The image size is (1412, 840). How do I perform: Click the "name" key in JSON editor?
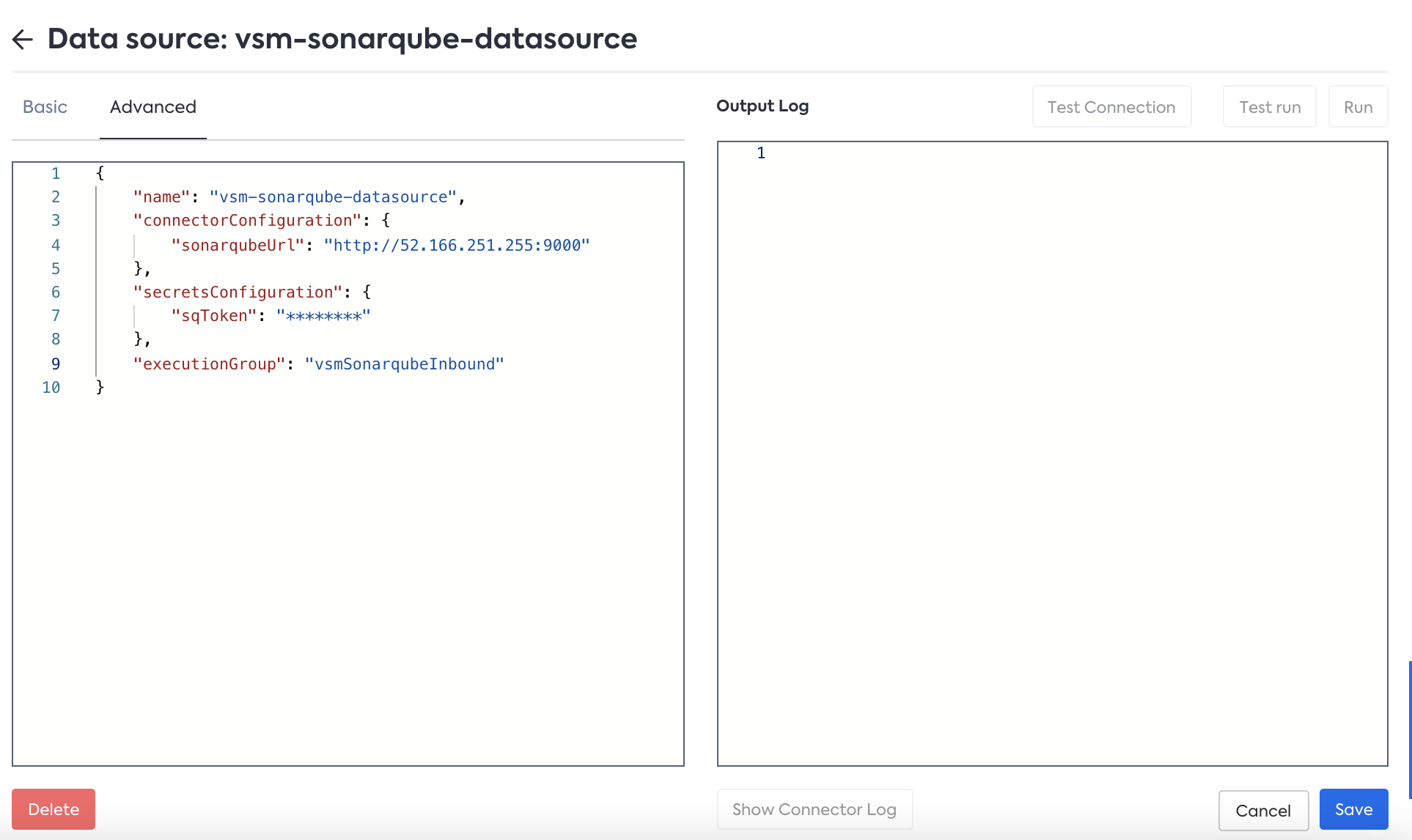tap(161, 197)
